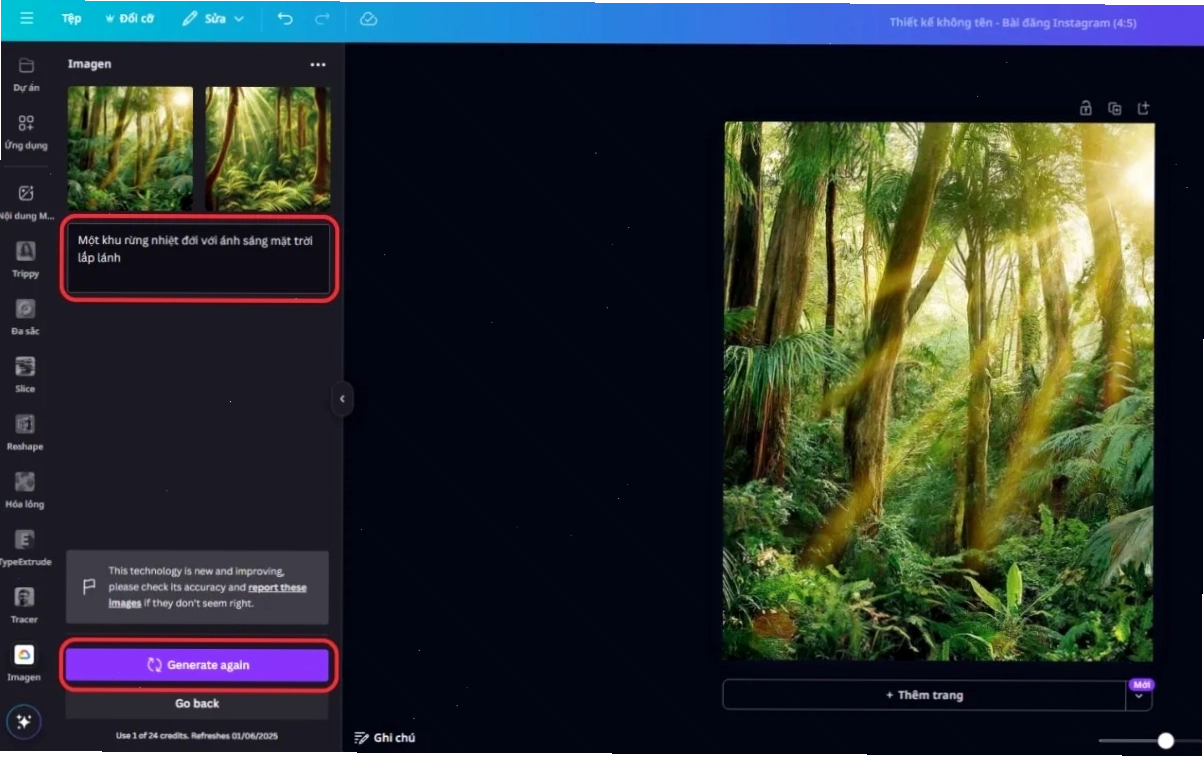Screen dimensions: 1204x757
Task: Select the second generated forest thumbnail
Action: pyautogui.click(x=267, y=148)
